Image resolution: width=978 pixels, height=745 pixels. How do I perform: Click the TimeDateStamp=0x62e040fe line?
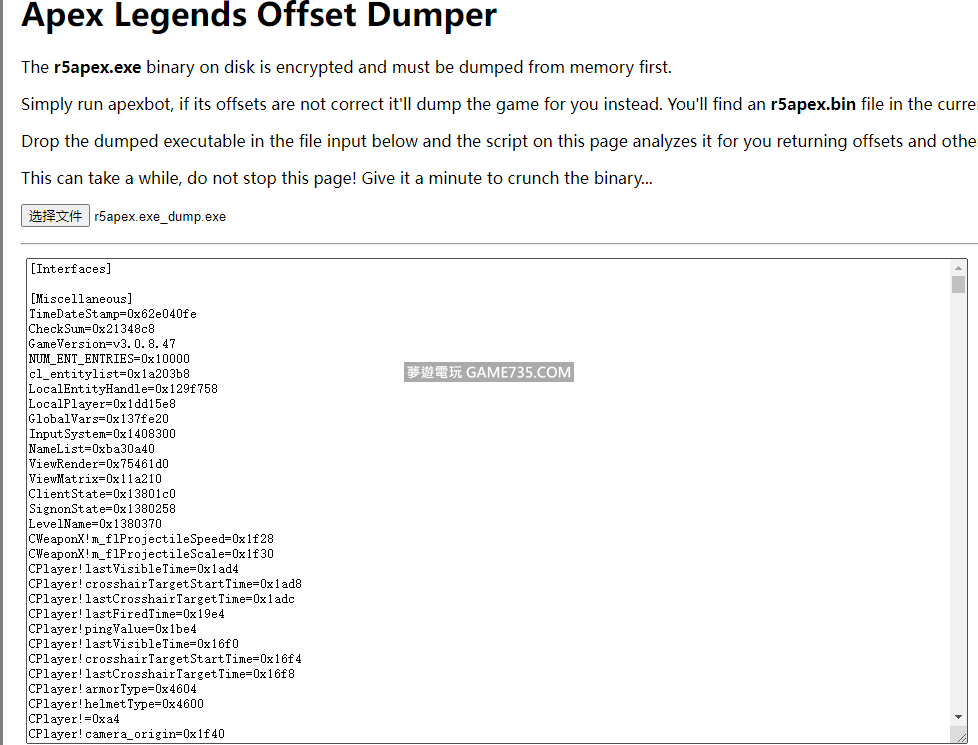coord(113,314)
